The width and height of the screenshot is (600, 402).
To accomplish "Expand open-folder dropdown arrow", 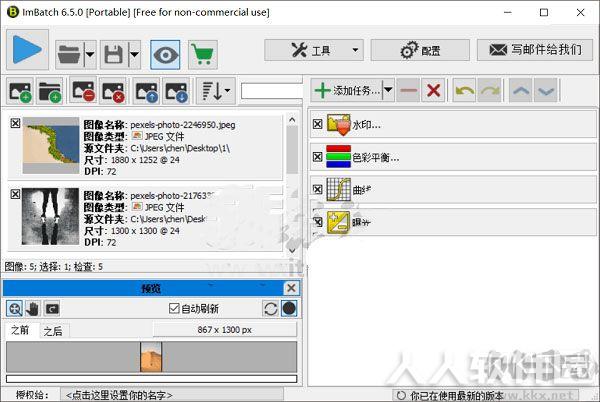I will [x=90, y=55].
